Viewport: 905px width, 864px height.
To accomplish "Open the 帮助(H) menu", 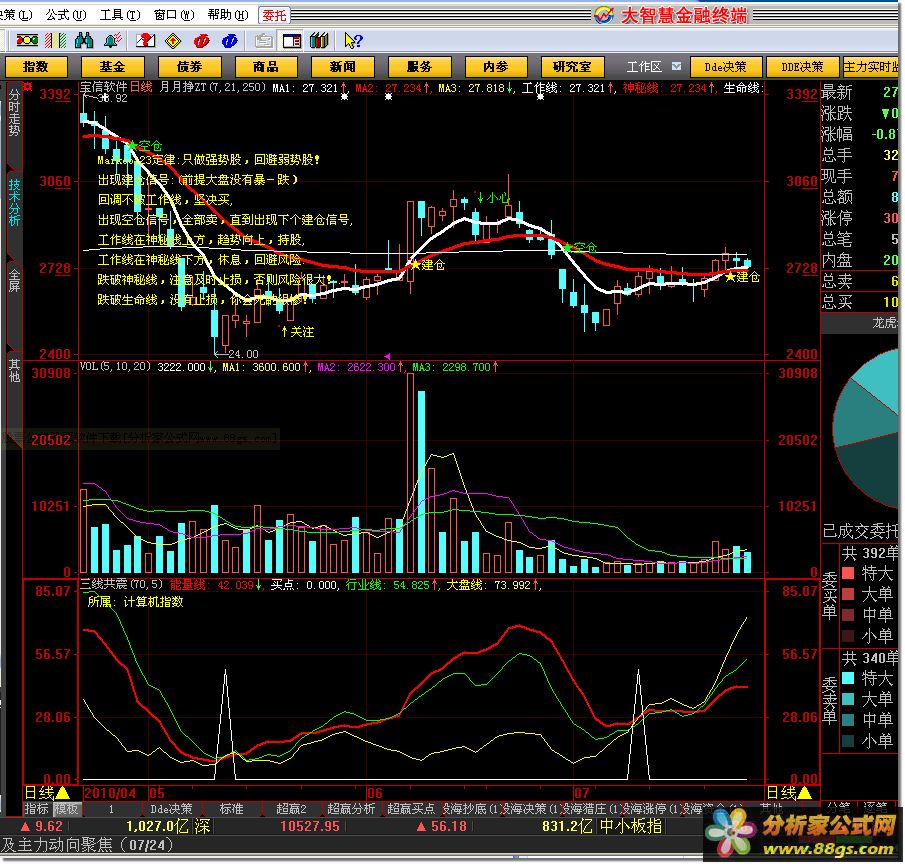I will pos(228,15).
